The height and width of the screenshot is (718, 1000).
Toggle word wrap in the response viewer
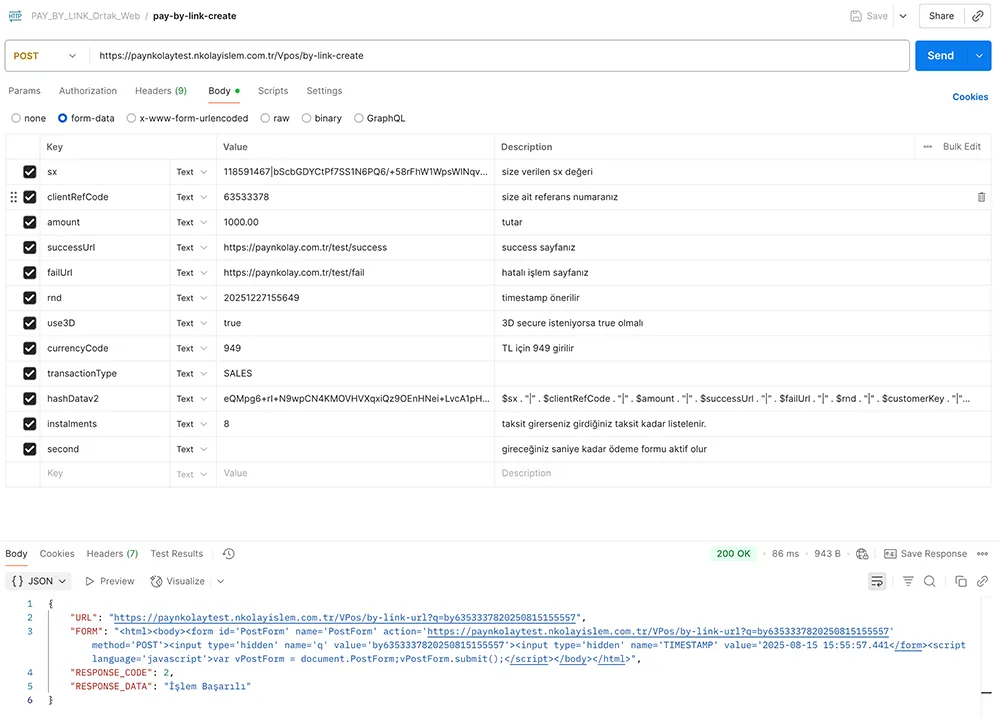[x=877, y=581]
